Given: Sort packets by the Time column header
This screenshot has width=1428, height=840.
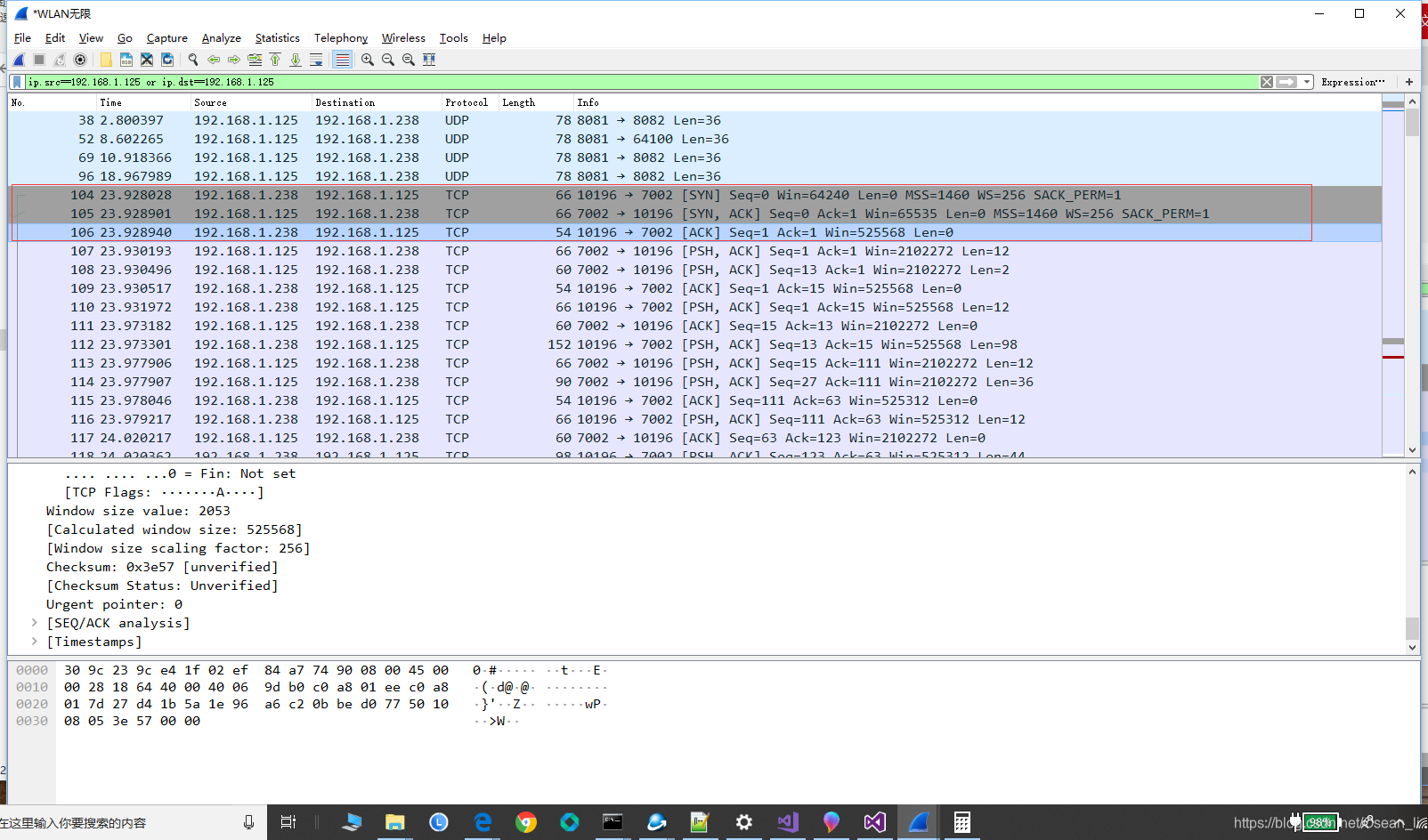Looking at the screenshot, I should click(x=142, y=102).
